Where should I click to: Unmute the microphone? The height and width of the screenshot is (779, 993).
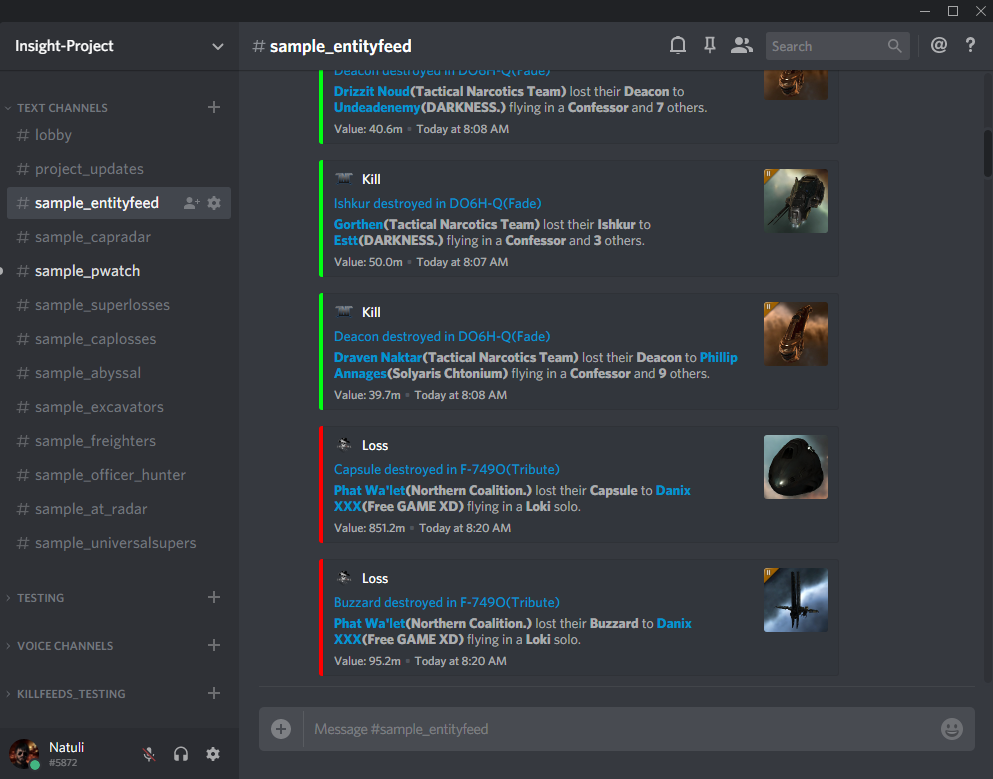click(x=149, y=754)
